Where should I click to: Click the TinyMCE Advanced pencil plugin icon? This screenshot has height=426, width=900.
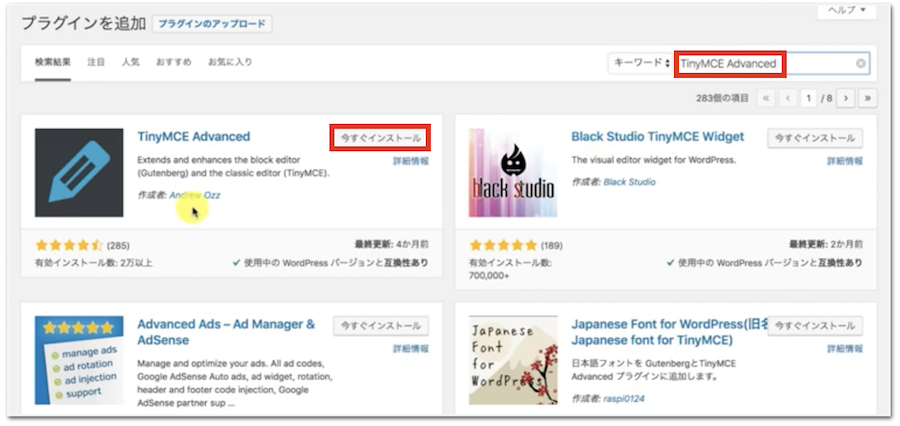coord(79,172)
